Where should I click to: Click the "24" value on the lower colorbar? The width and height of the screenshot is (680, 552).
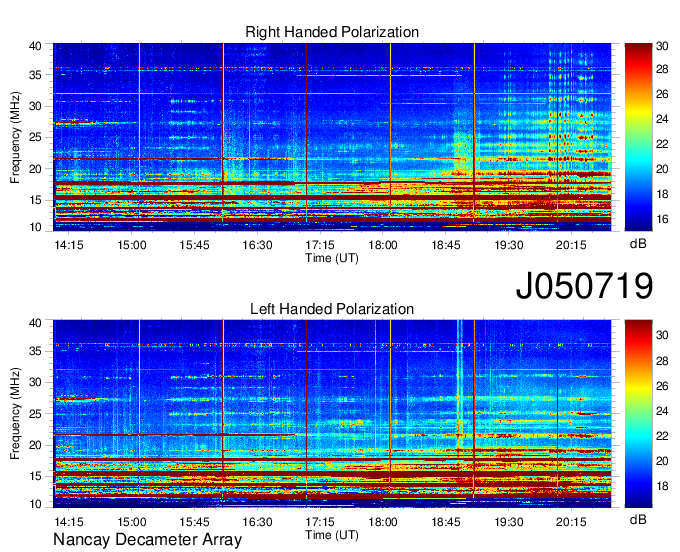[662, 411]
